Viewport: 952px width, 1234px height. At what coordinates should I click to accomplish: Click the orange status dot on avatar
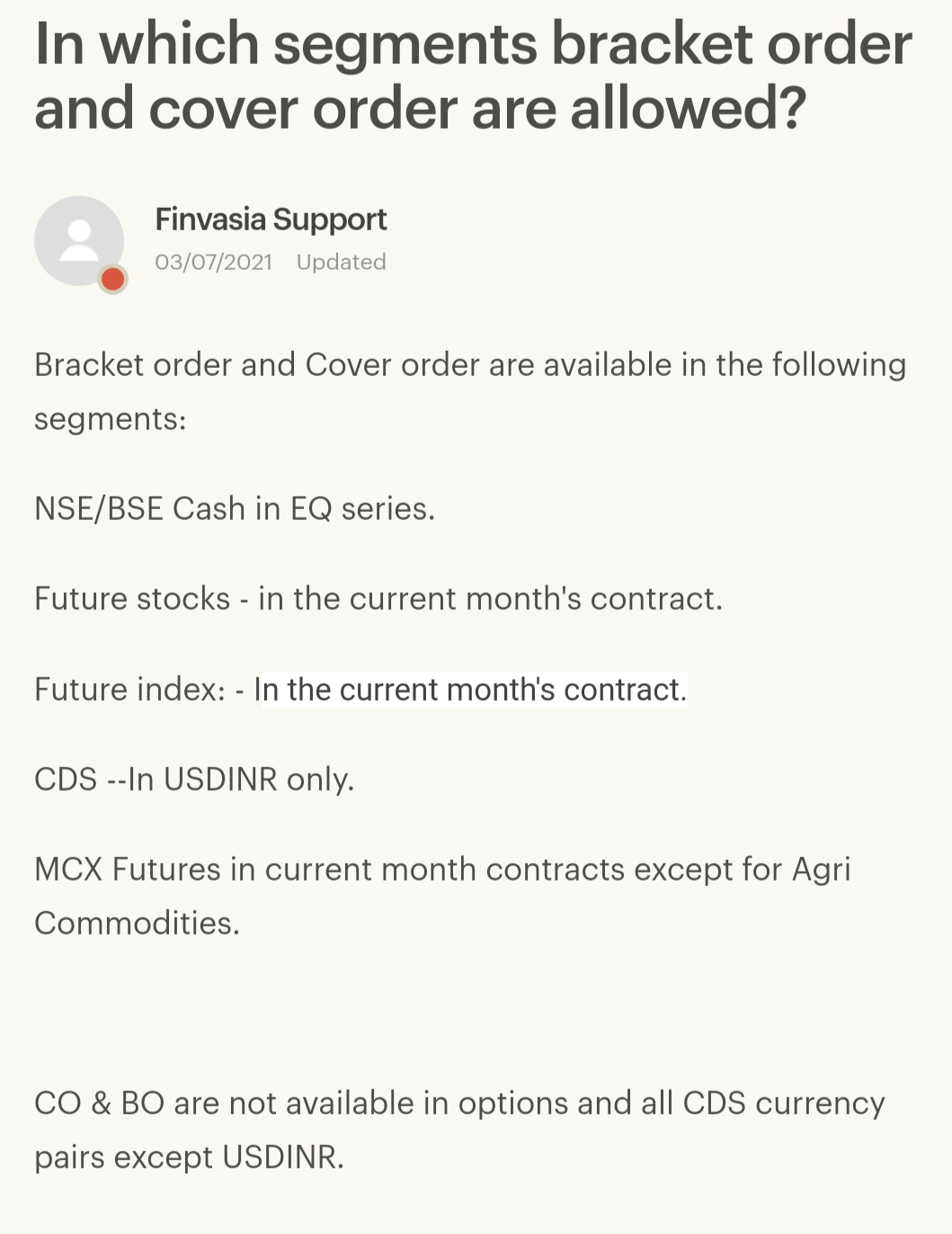click(x=112, y=280)
